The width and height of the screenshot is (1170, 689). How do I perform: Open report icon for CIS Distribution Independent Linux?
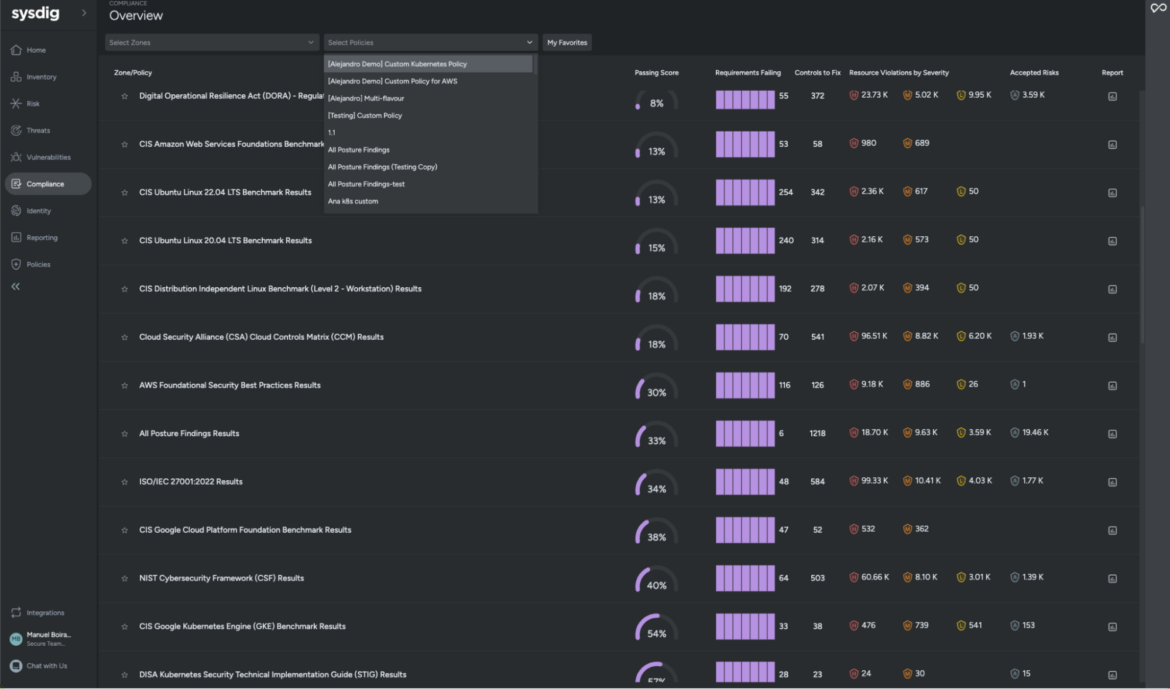click(x=1112, y=290)
